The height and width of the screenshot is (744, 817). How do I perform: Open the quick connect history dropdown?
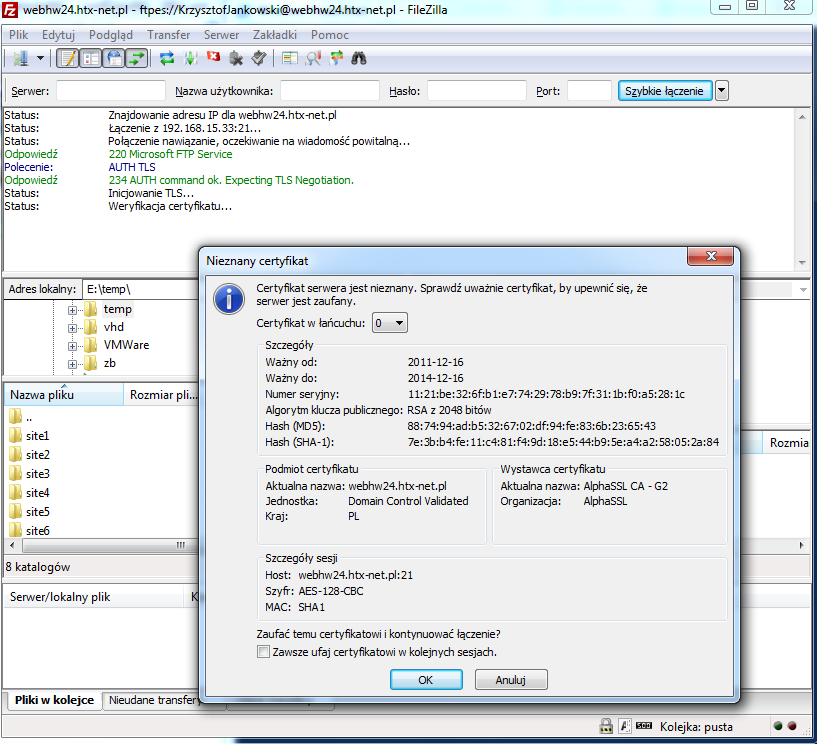pos(721,91)
